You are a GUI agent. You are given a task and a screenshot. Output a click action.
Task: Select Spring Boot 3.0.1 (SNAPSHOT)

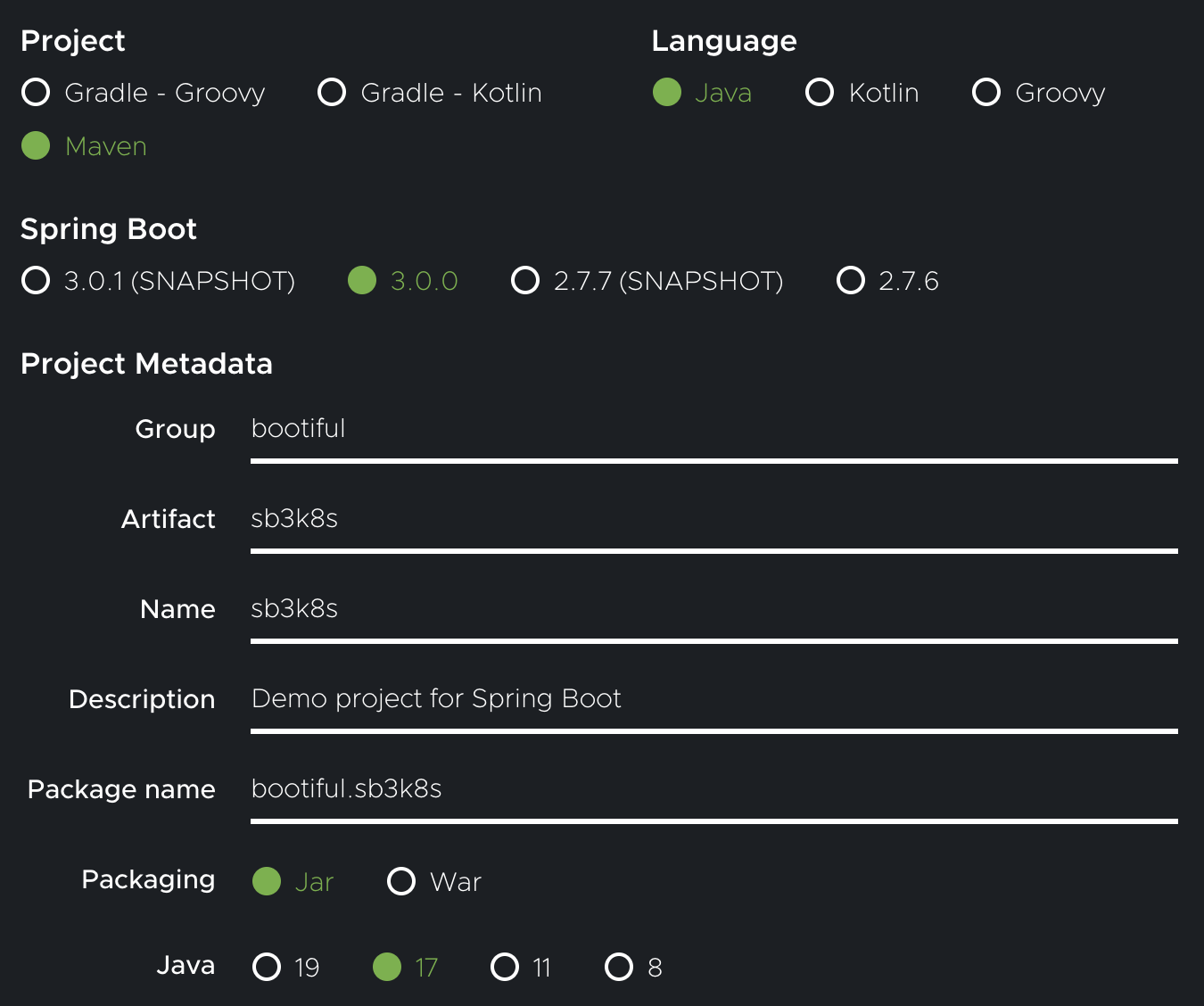36,281
